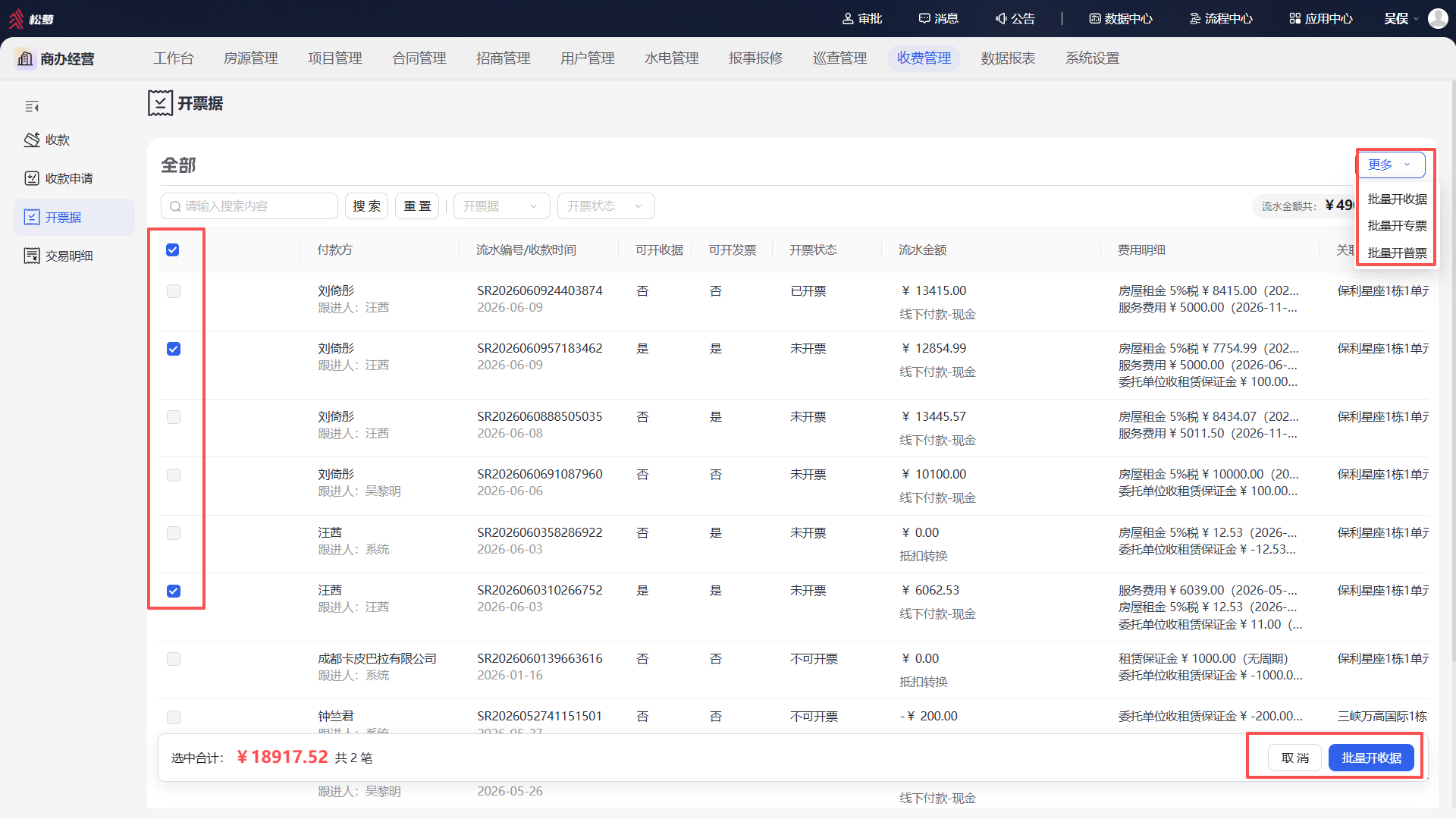The height and width of the screenshot is (819, 1456).
Task: Collapse the sidebar using the menu fold icon
Action: coord(32,106)
